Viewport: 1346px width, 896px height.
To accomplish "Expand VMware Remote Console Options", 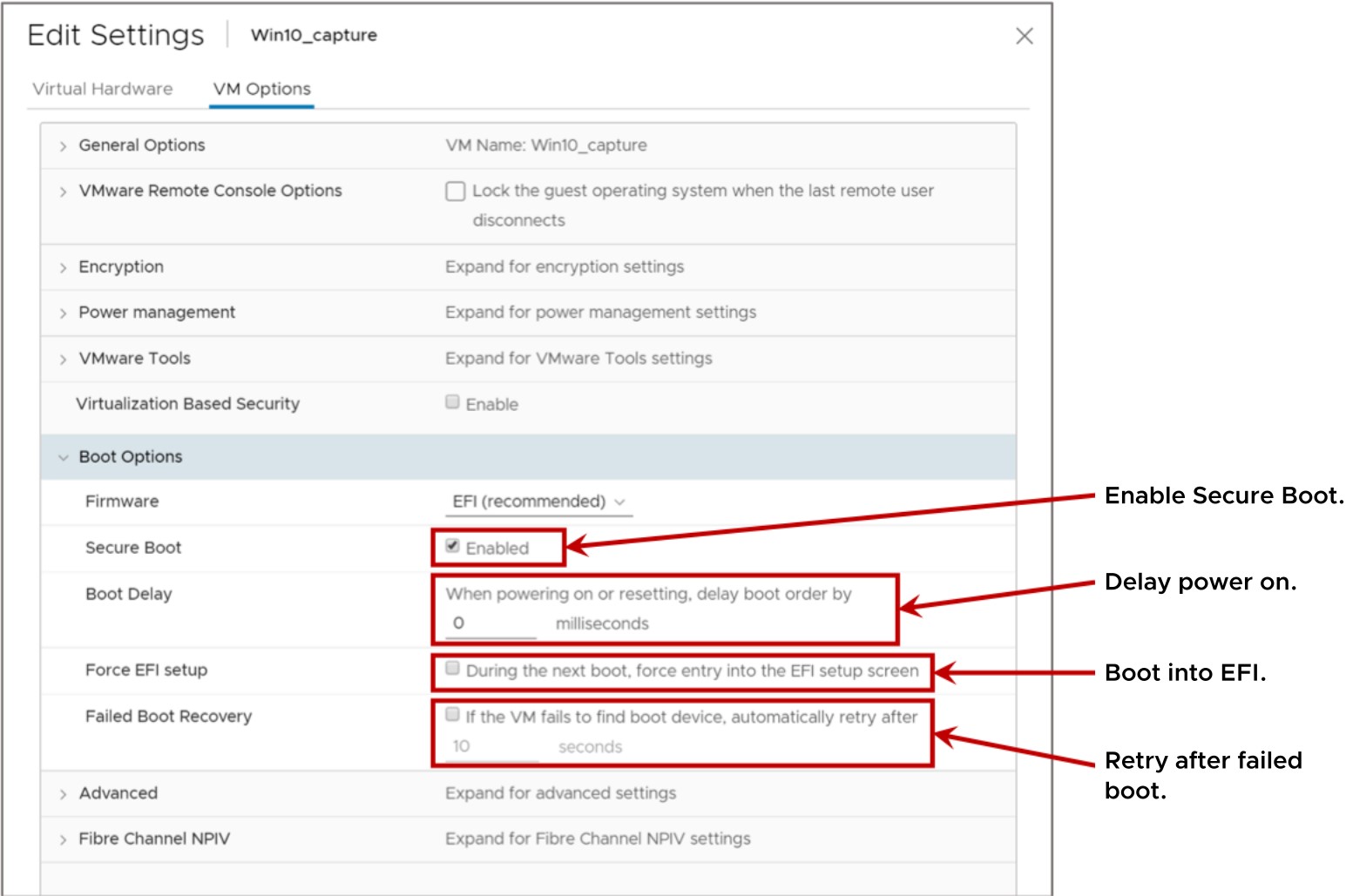I will tap(63, 192).
